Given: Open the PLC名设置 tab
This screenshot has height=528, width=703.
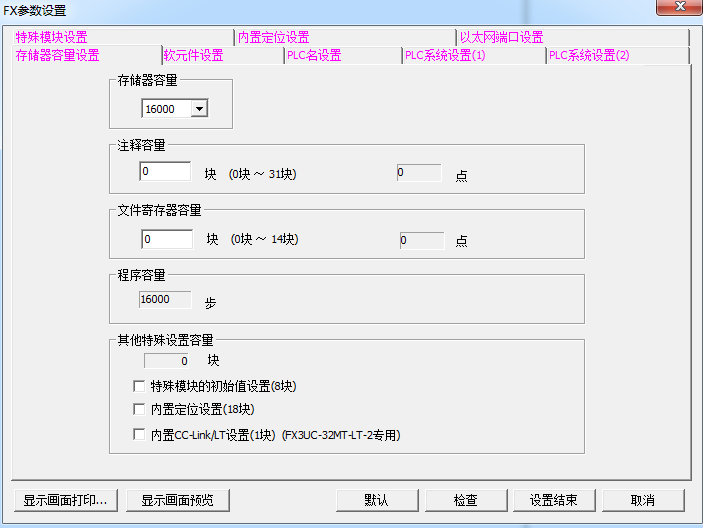Looking at the screenshot, I should (314, 55).
